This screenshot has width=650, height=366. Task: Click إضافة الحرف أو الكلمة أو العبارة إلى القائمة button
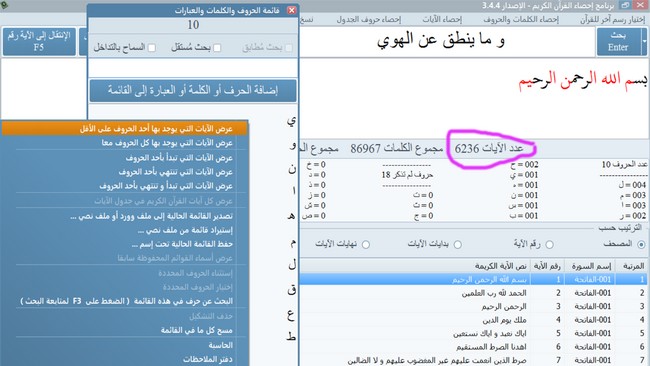(x=193, y=90)
